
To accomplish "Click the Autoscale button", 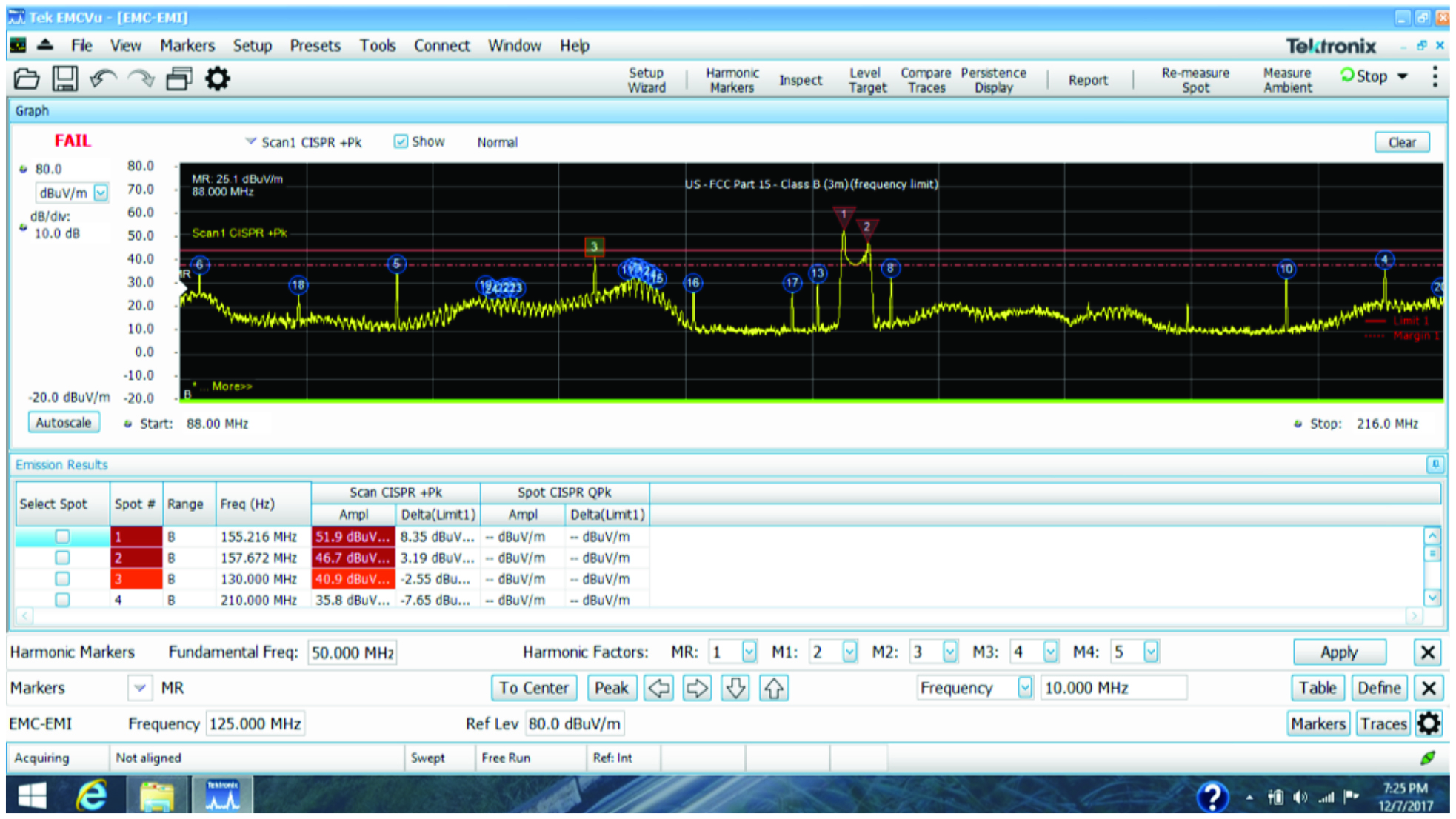I will pos(64,423).
